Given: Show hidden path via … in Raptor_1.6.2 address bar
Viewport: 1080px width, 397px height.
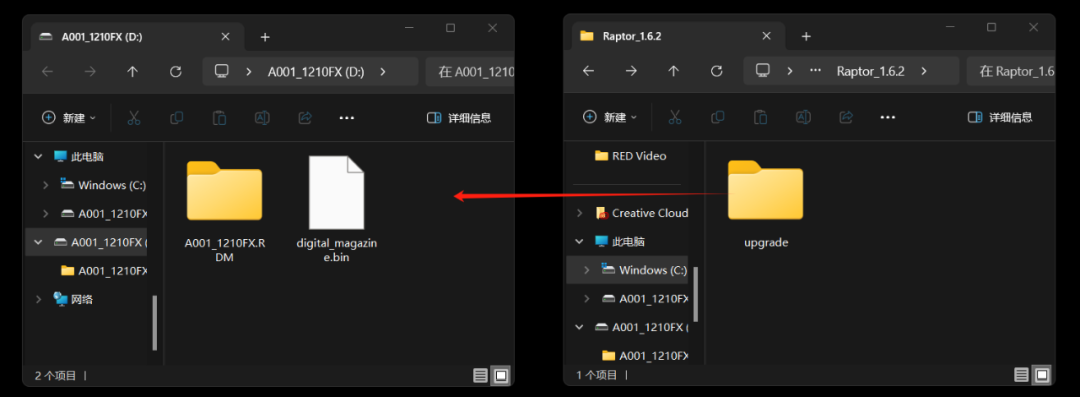Looking at the screenshot, I should (x=815, y=71).
